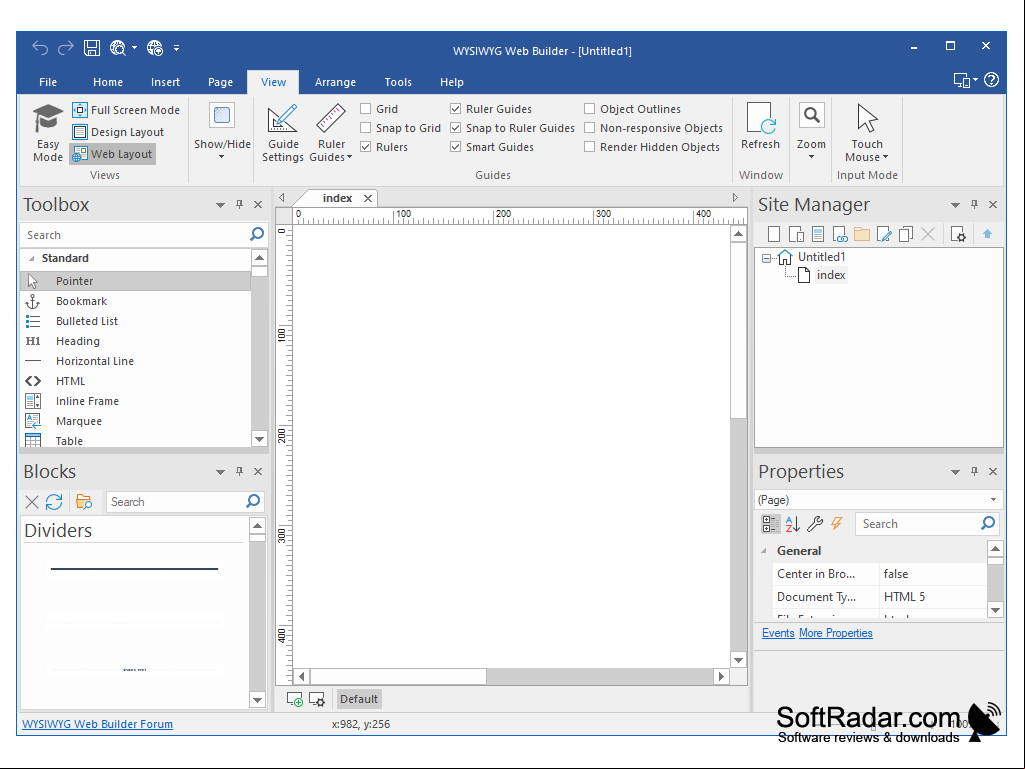Click the Toolbox search field
The height and width of the screenshot is (769, 1025).
pos(136,235)
